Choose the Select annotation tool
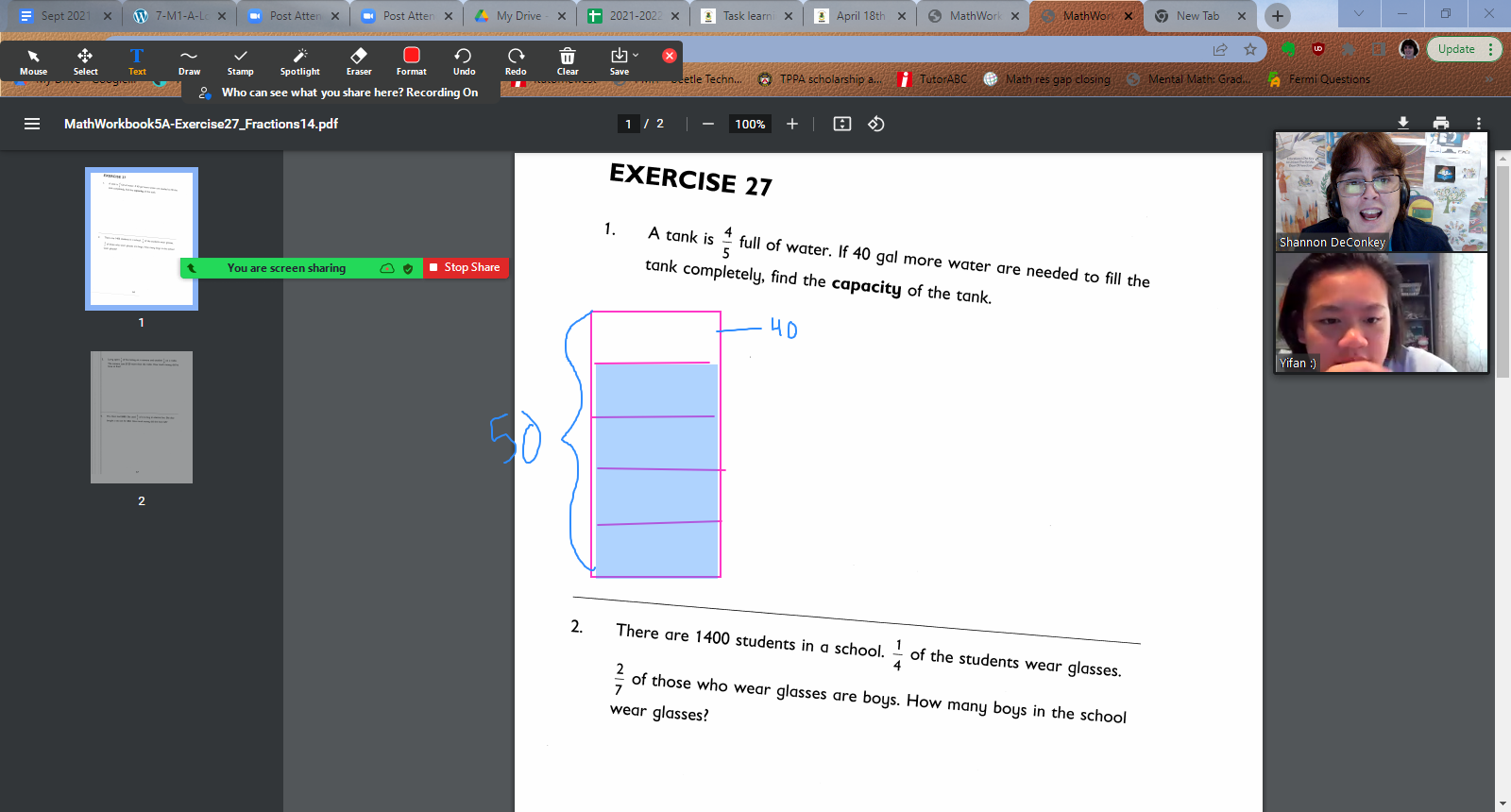The width and height of the screenshot is (1511, 812). point(85,61)
